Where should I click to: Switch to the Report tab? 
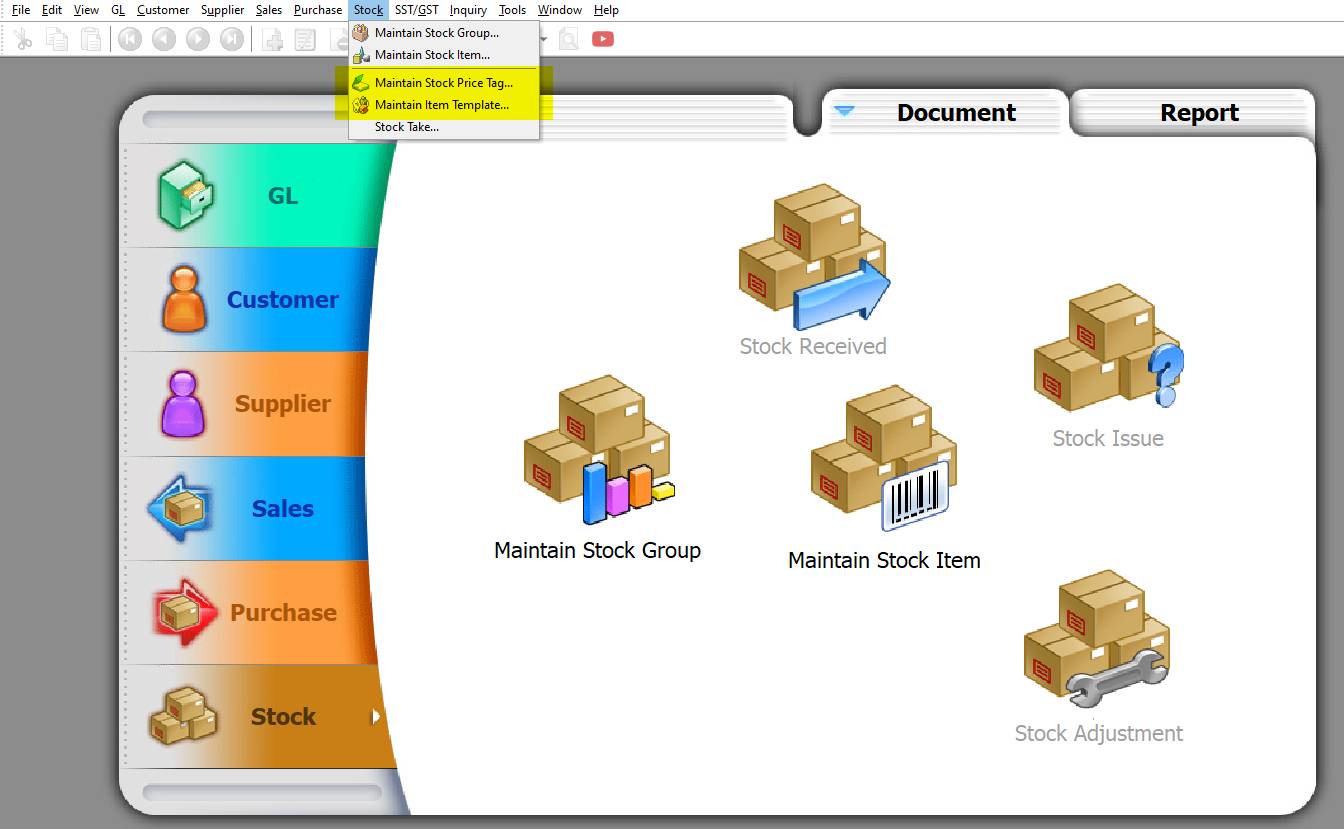point(1199,113)
